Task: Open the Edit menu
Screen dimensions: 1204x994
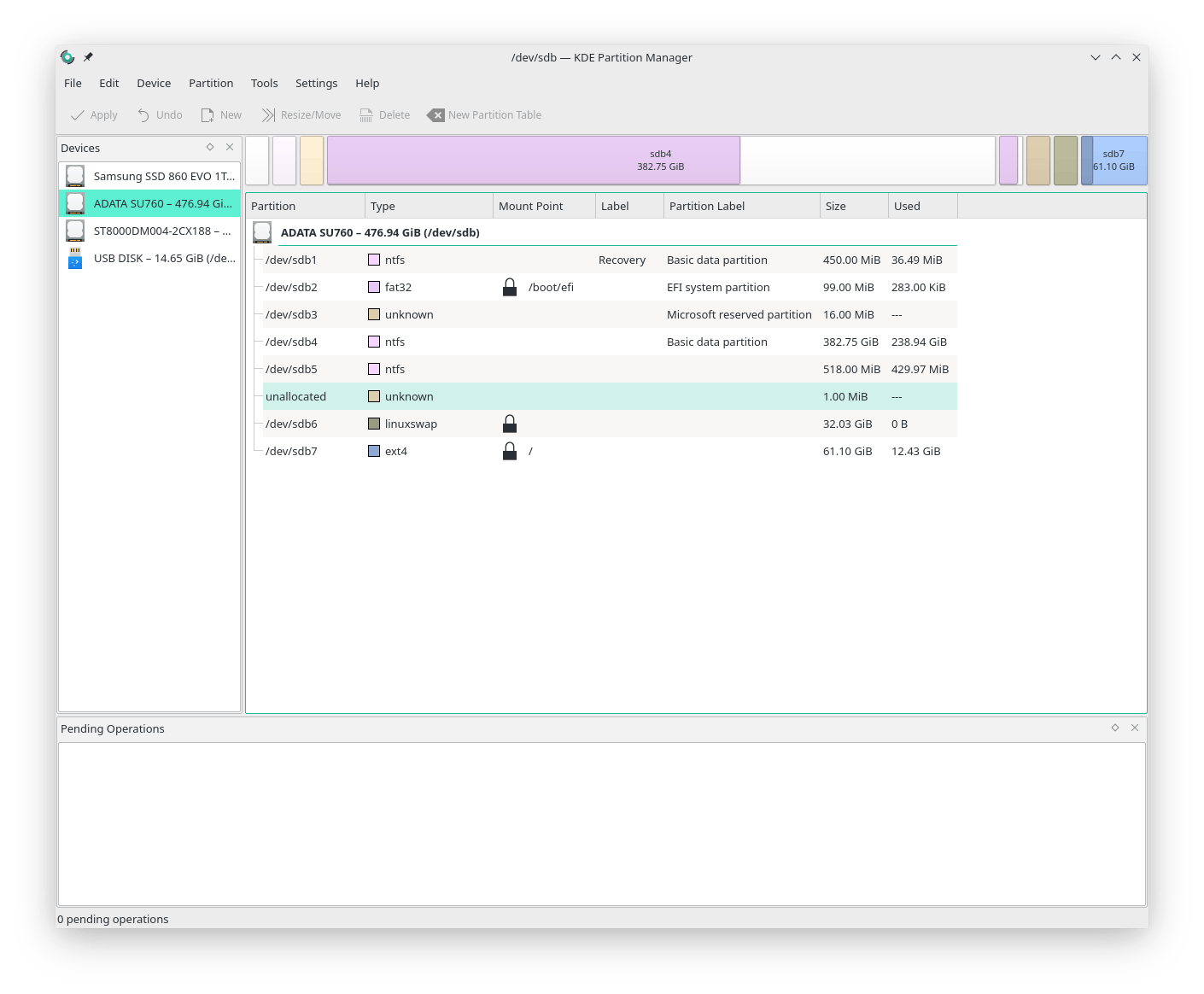Action: (x=109, y=83)
